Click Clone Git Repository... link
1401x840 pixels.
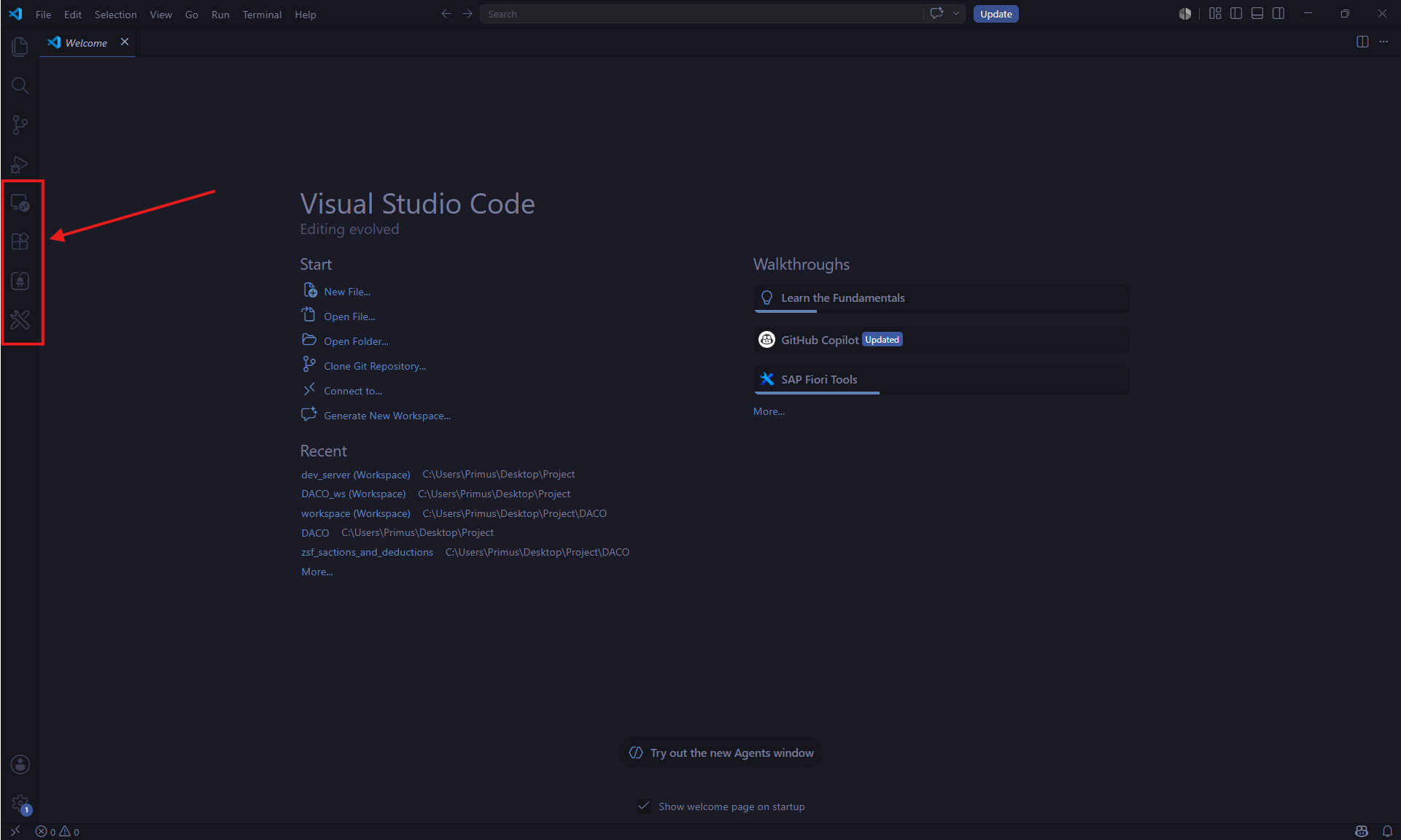coord(374,366)
